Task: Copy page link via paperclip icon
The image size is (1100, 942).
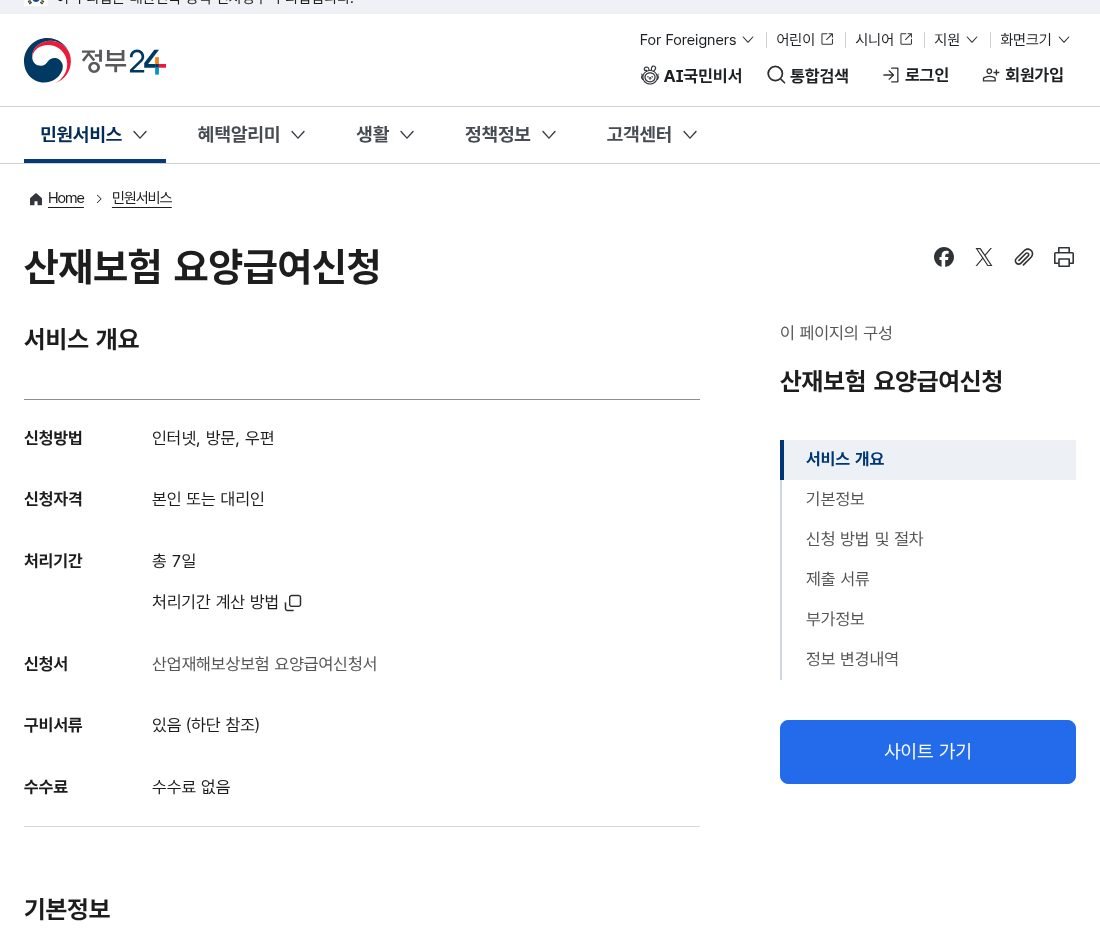Action: (x=1024, y=257)
